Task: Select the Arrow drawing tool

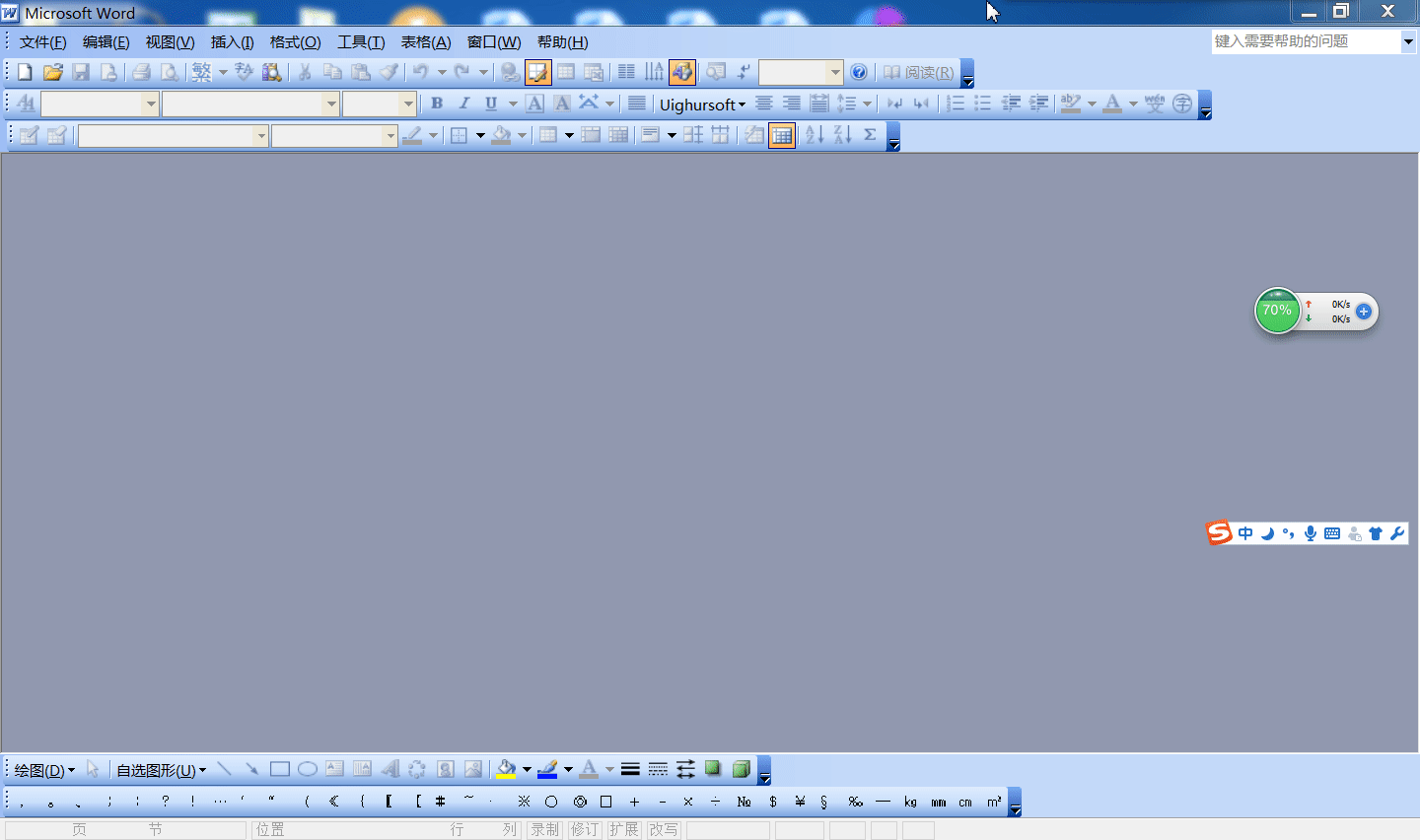Action: pyautogui.click(x=252, y=769)
